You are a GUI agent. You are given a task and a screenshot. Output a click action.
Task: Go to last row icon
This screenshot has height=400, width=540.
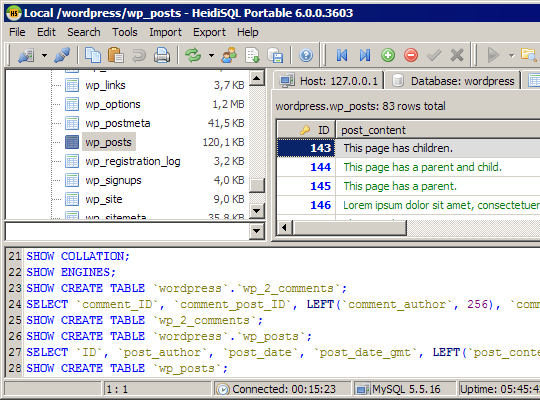(365, 55)
